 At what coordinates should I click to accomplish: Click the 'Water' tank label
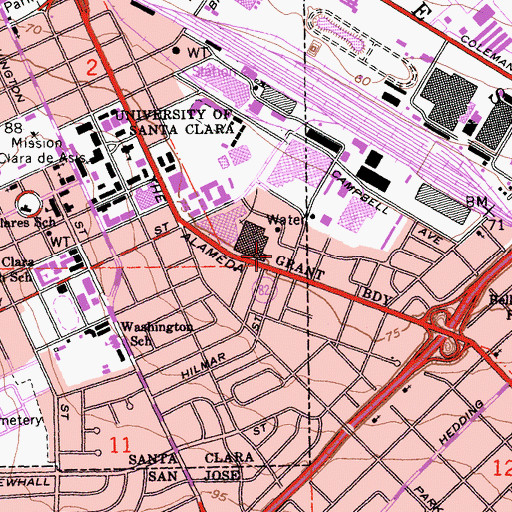286,220
